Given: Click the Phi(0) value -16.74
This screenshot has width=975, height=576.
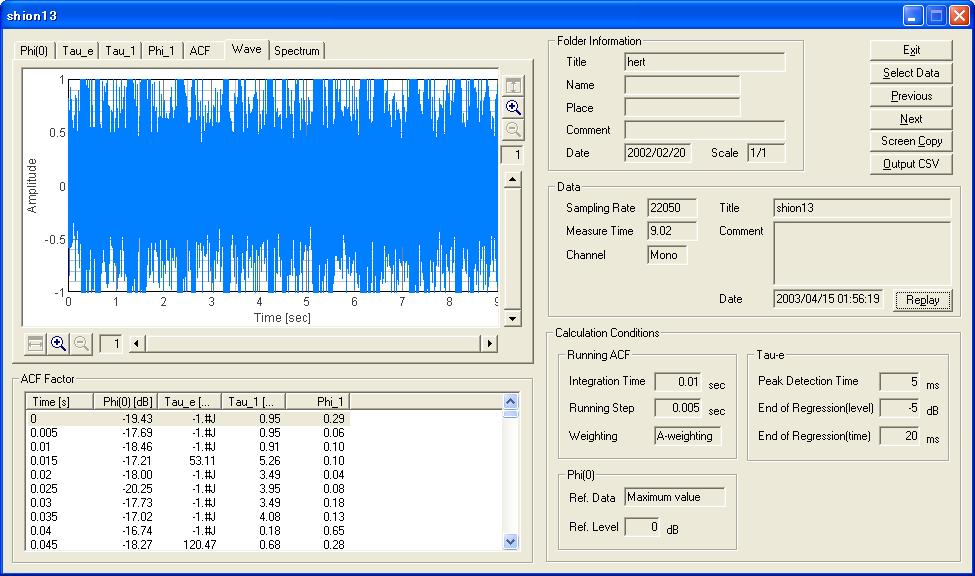Looking at the screenshot, I should click(137, 531).
